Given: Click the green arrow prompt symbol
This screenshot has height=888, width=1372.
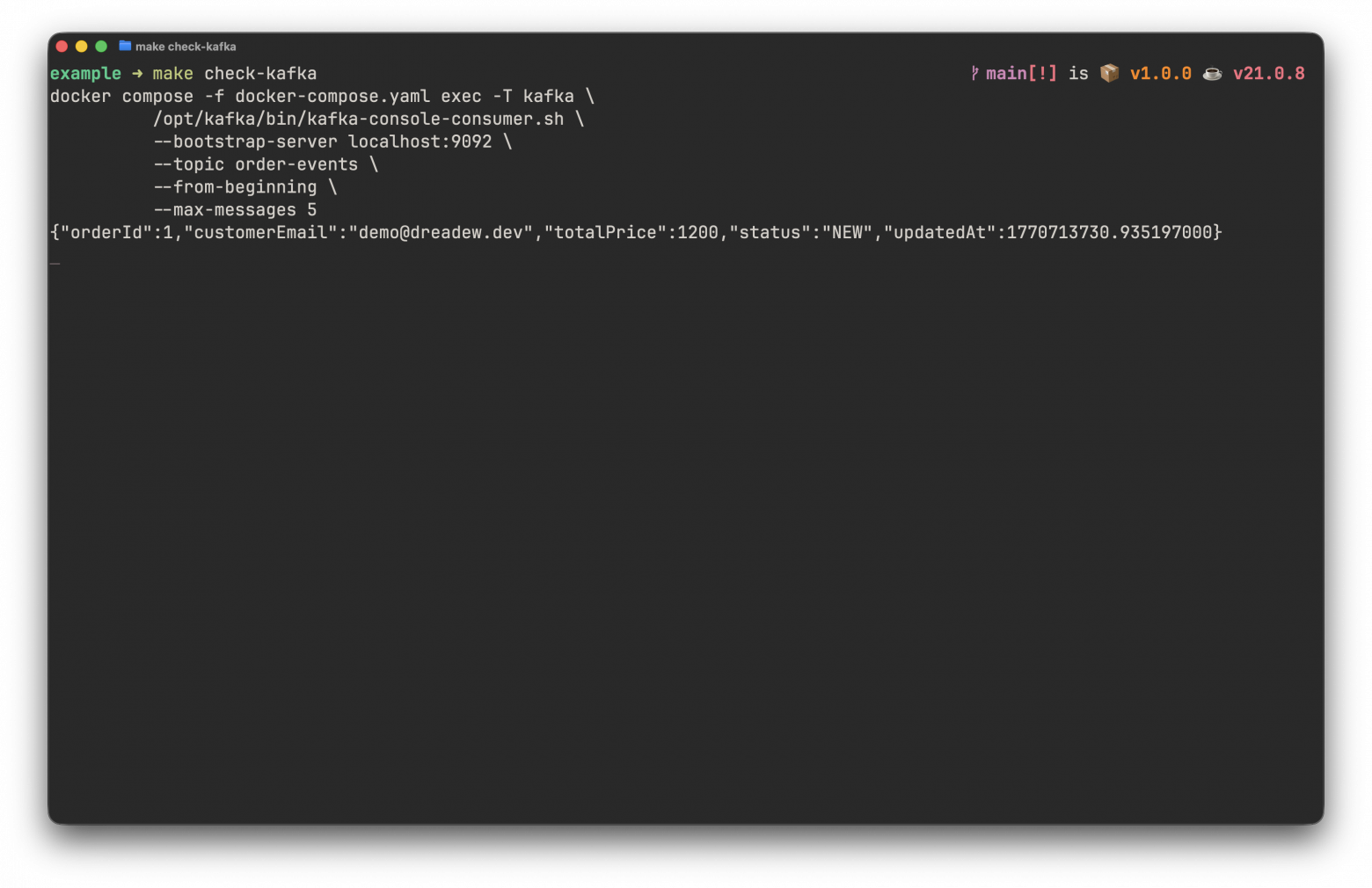Looking at the screenshot, I should click(137, 74).
